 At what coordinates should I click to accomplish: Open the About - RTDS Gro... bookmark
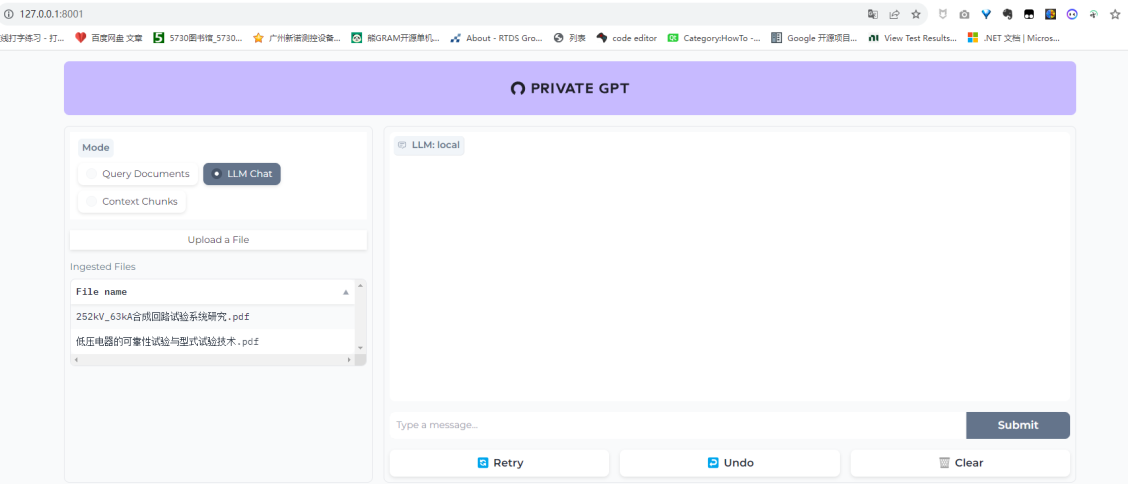(496, 38)
